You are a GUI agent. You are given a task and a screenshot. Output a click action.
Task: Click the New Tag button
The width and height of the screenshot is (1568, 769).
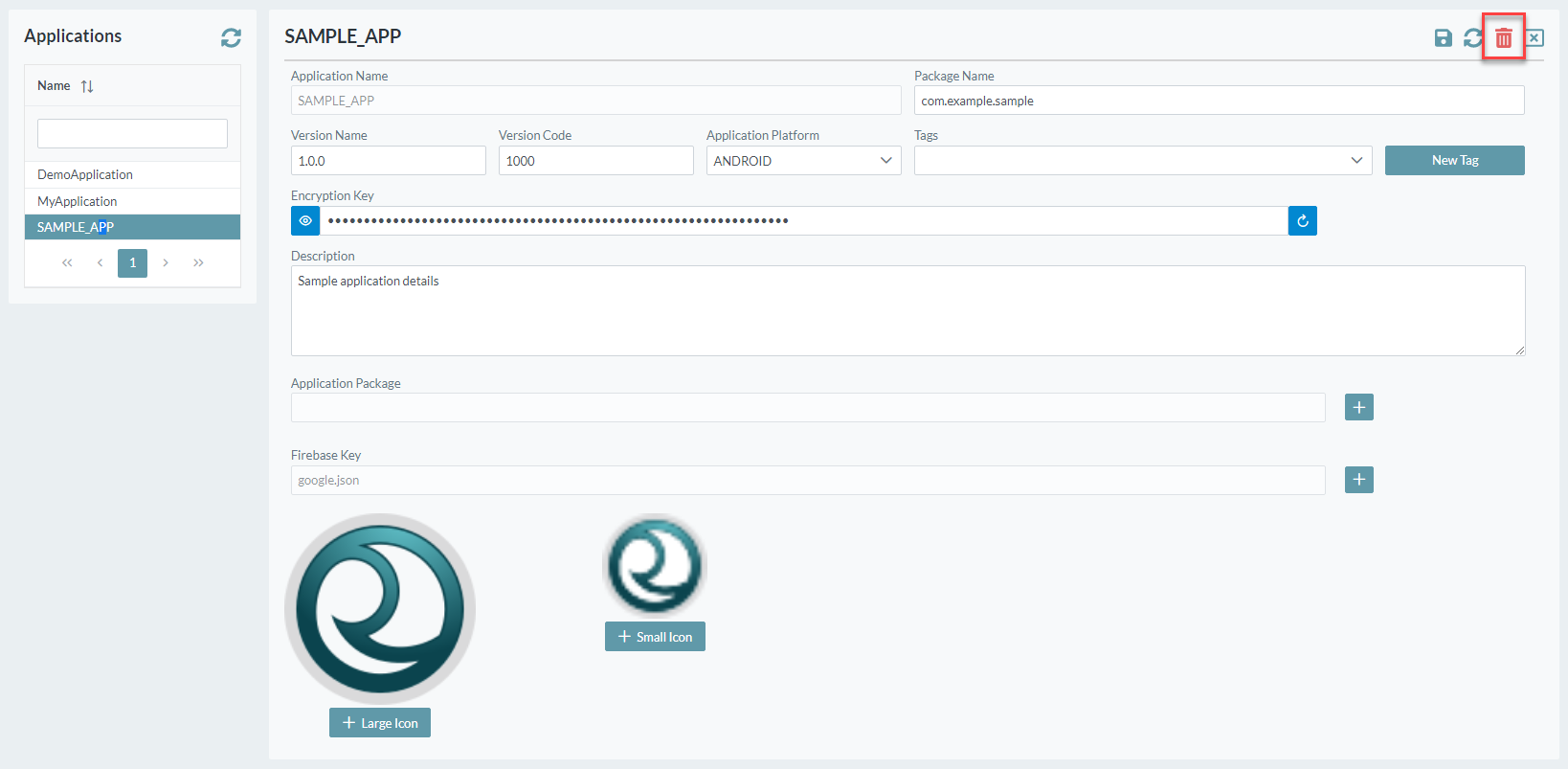coord(1454,161)
